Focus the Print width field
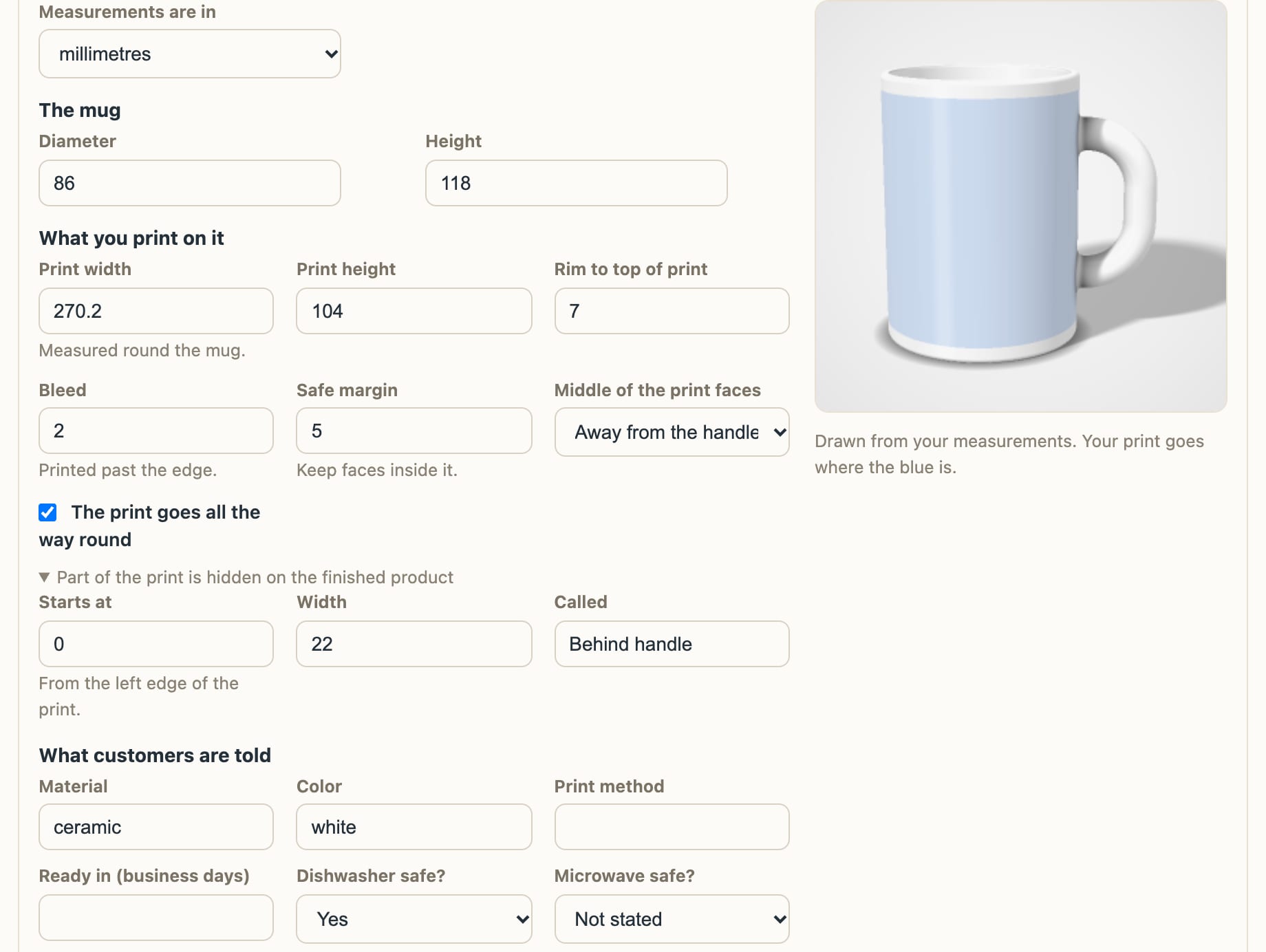This screenshot has width=1266, height=952. [156, 311]
